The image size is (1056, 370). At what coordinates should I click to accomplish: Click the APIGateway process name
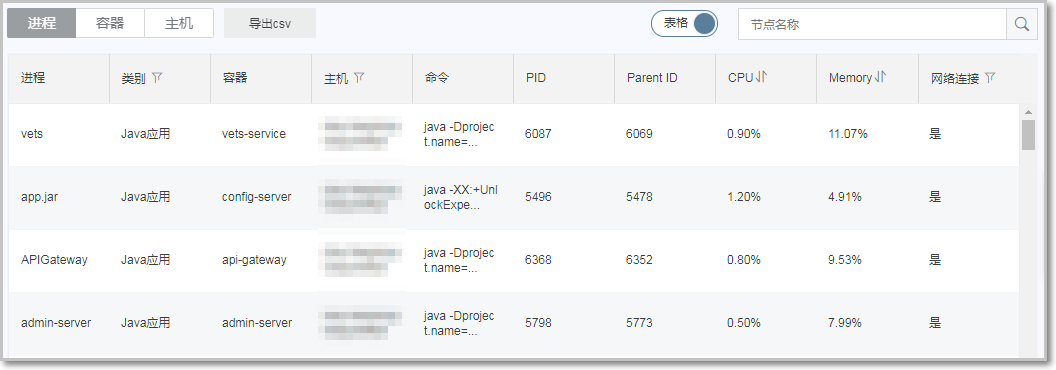[x=55, y=259]
